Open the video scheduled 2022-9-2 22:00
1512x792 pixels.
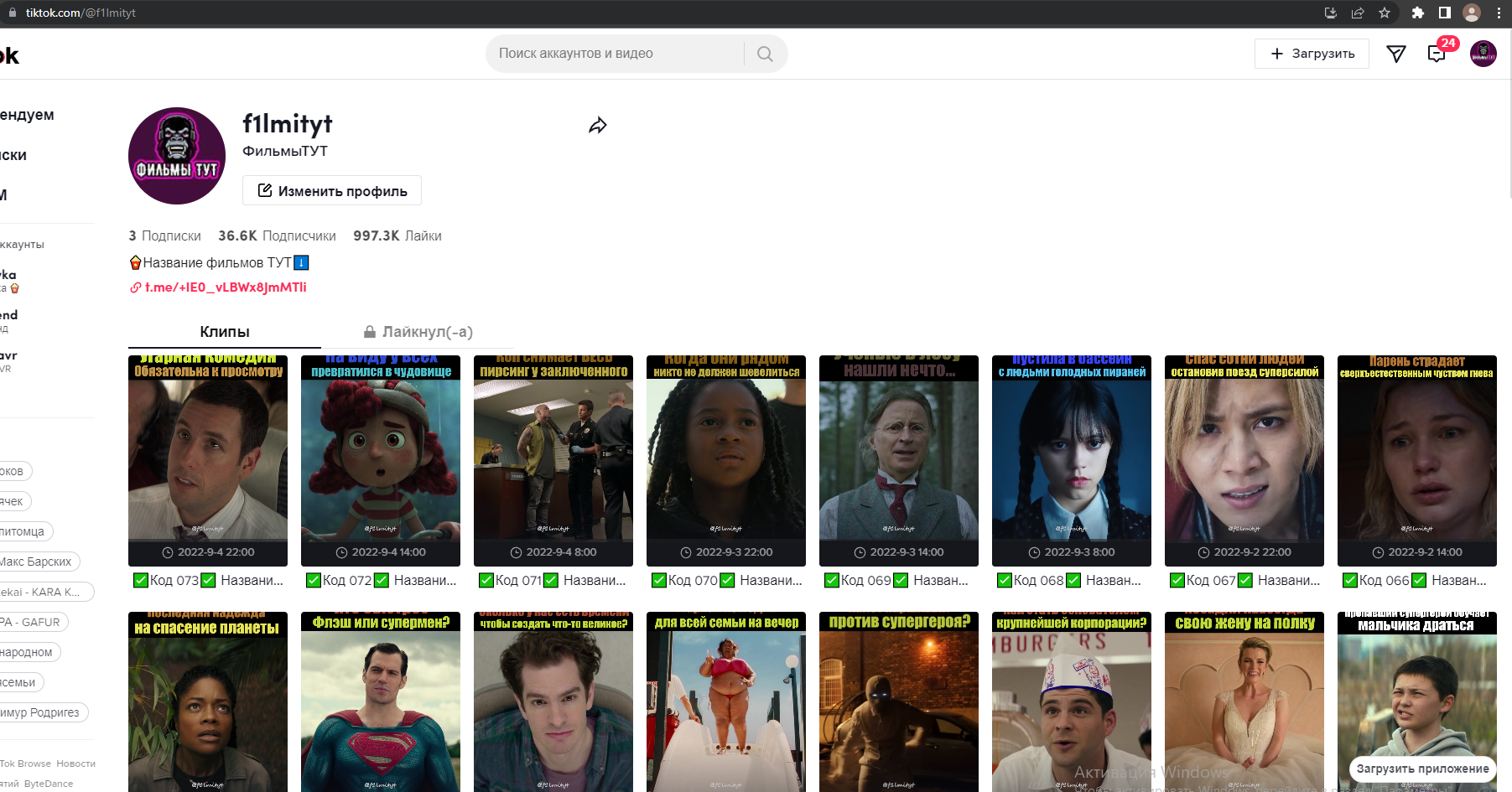1244,461
